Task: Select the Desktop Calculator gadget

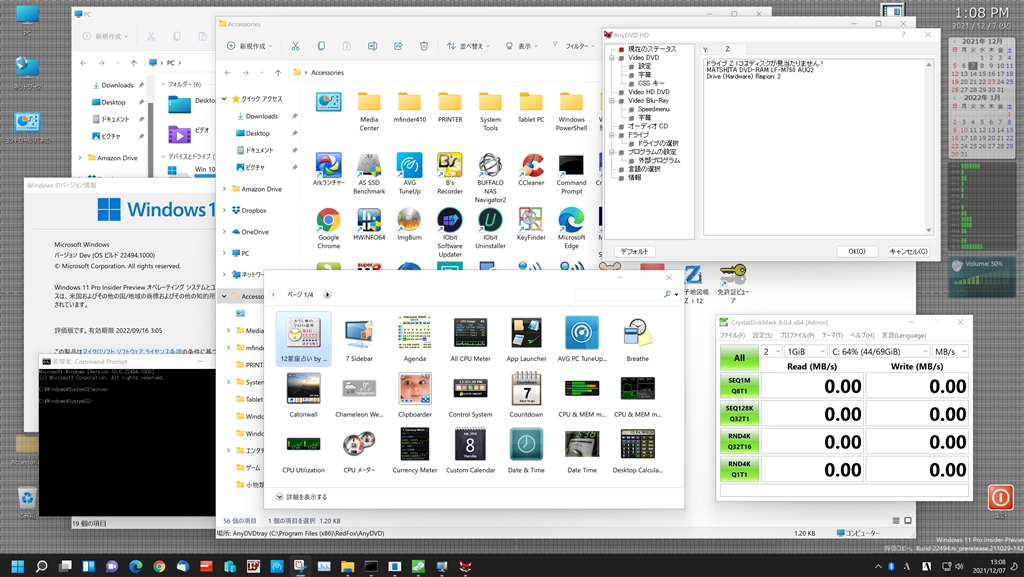Action: (x=637, y=444)
